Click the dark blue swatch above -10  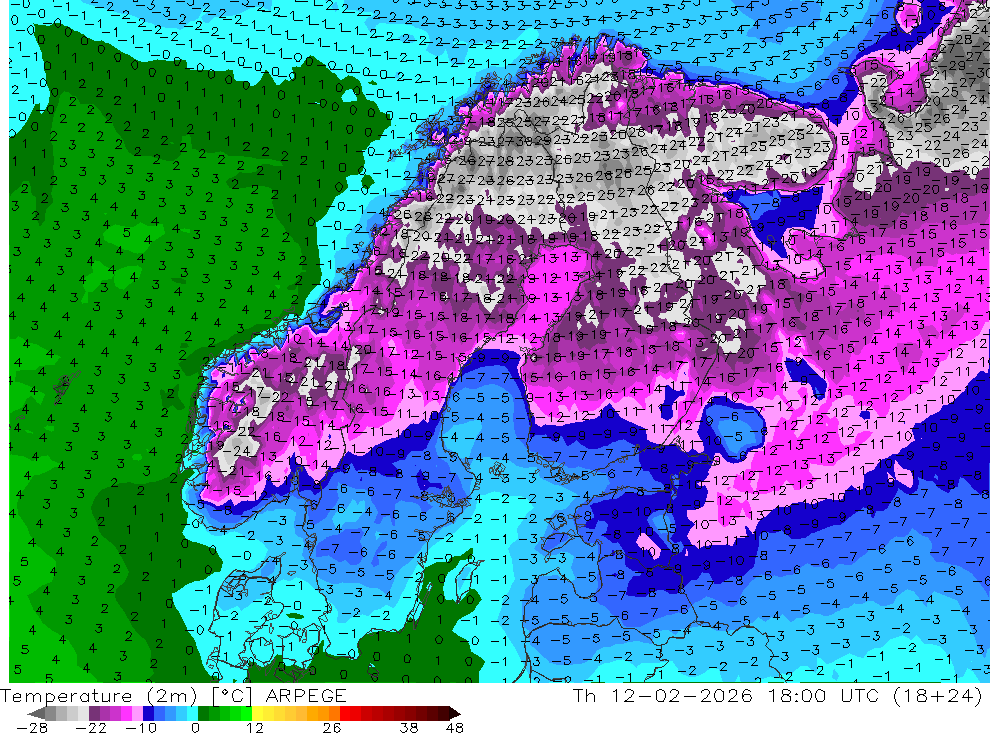coord(149,713)
